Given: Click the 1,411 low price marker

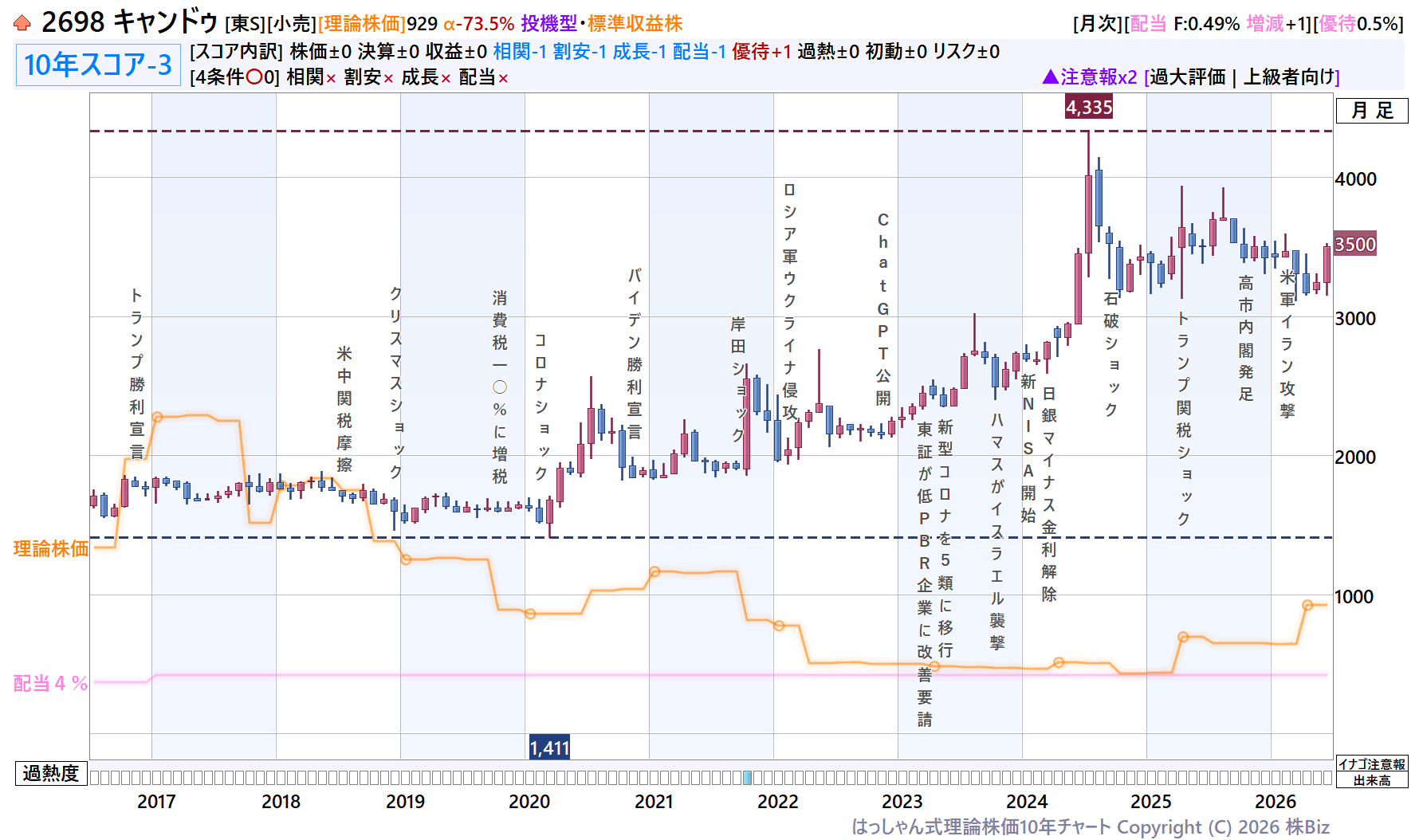Looking at the screenshot, I should coord(549,748).
